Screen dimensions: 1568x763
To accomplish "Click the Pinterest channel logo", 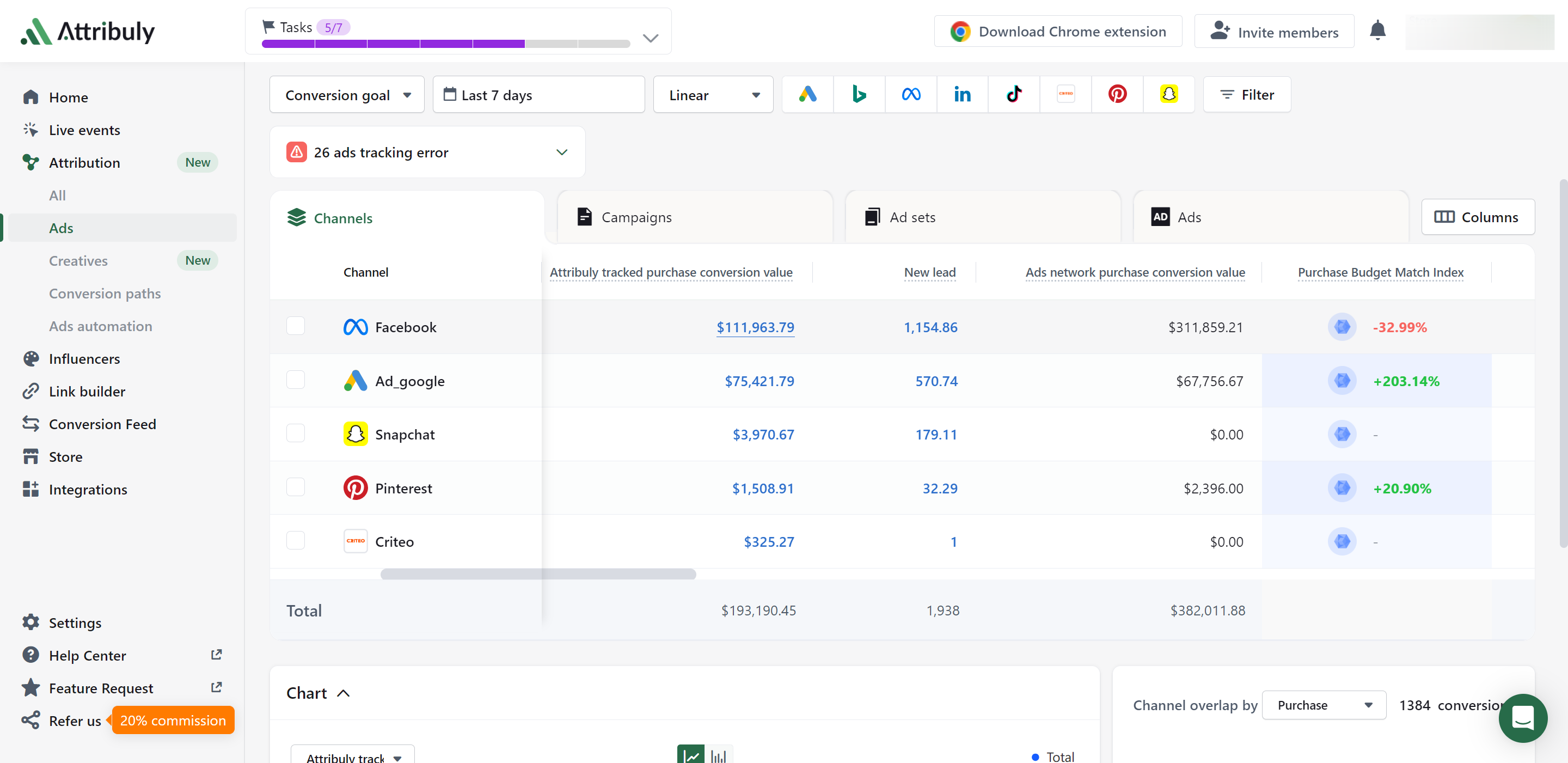I will 356,488.
